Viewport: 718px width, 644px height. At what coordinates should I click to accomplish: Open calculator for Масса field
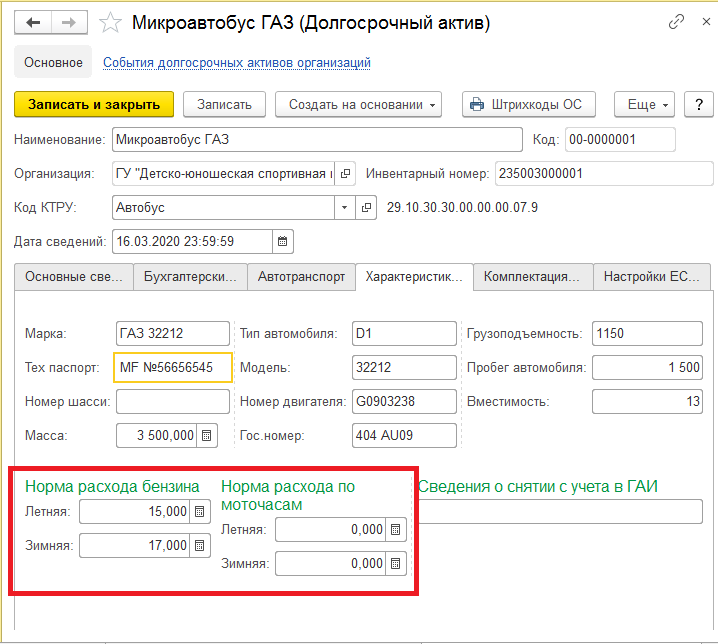[x=207, y=436]
